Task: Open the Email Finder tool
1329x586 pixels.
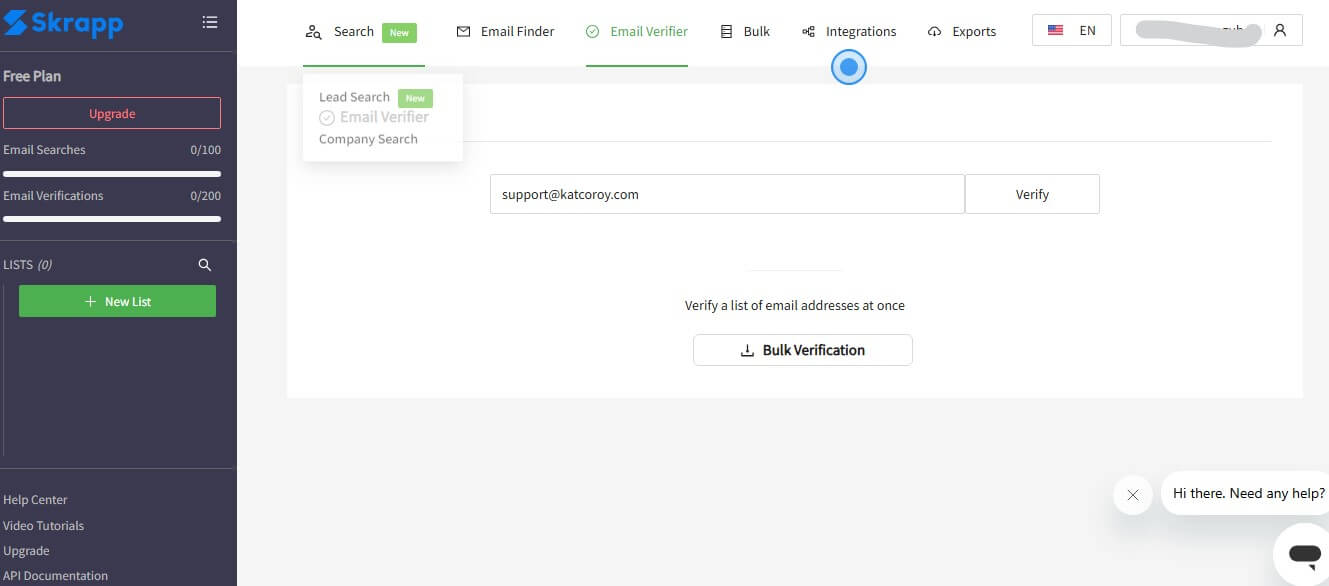Action: 505,31
